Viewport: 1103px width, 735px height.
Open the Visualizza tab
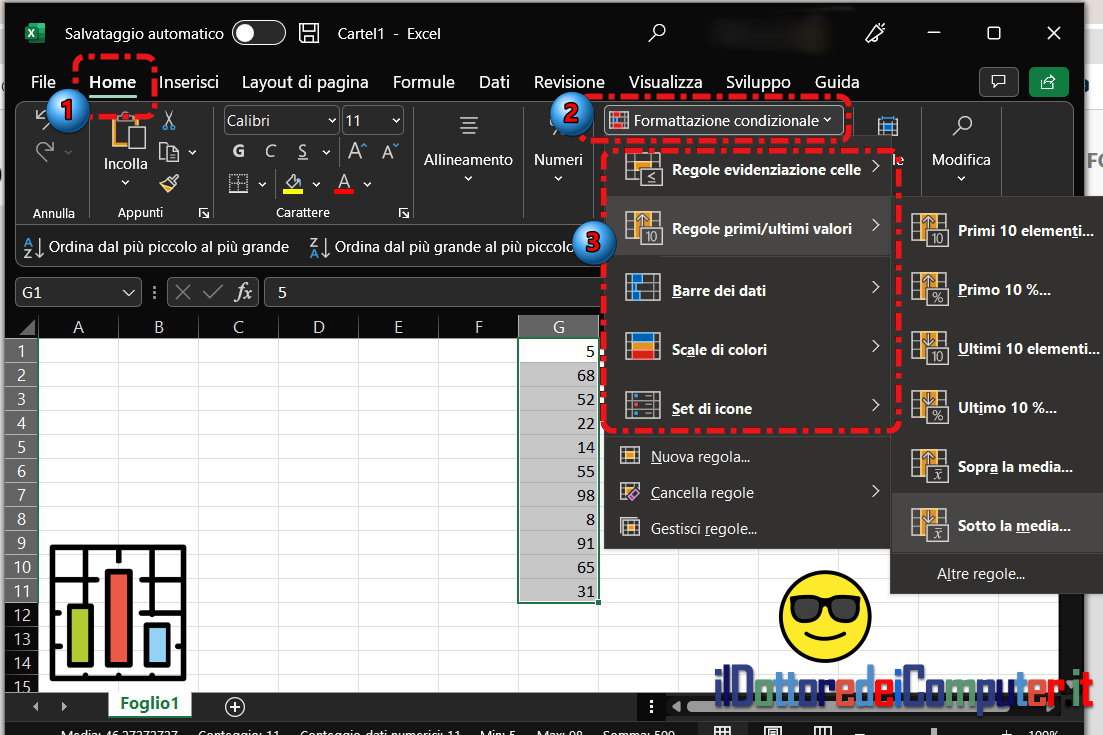coord(665,82)
